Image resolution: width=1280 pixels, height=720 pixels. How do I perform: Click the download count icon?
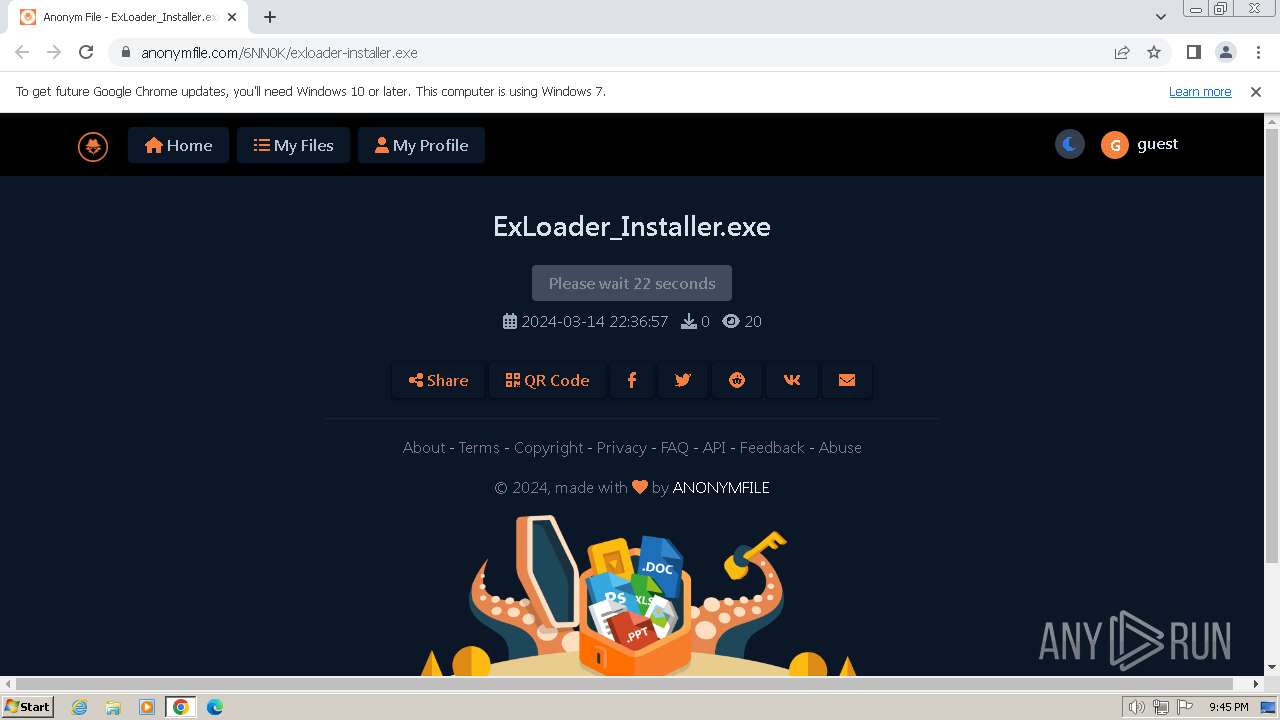[689, 321]
